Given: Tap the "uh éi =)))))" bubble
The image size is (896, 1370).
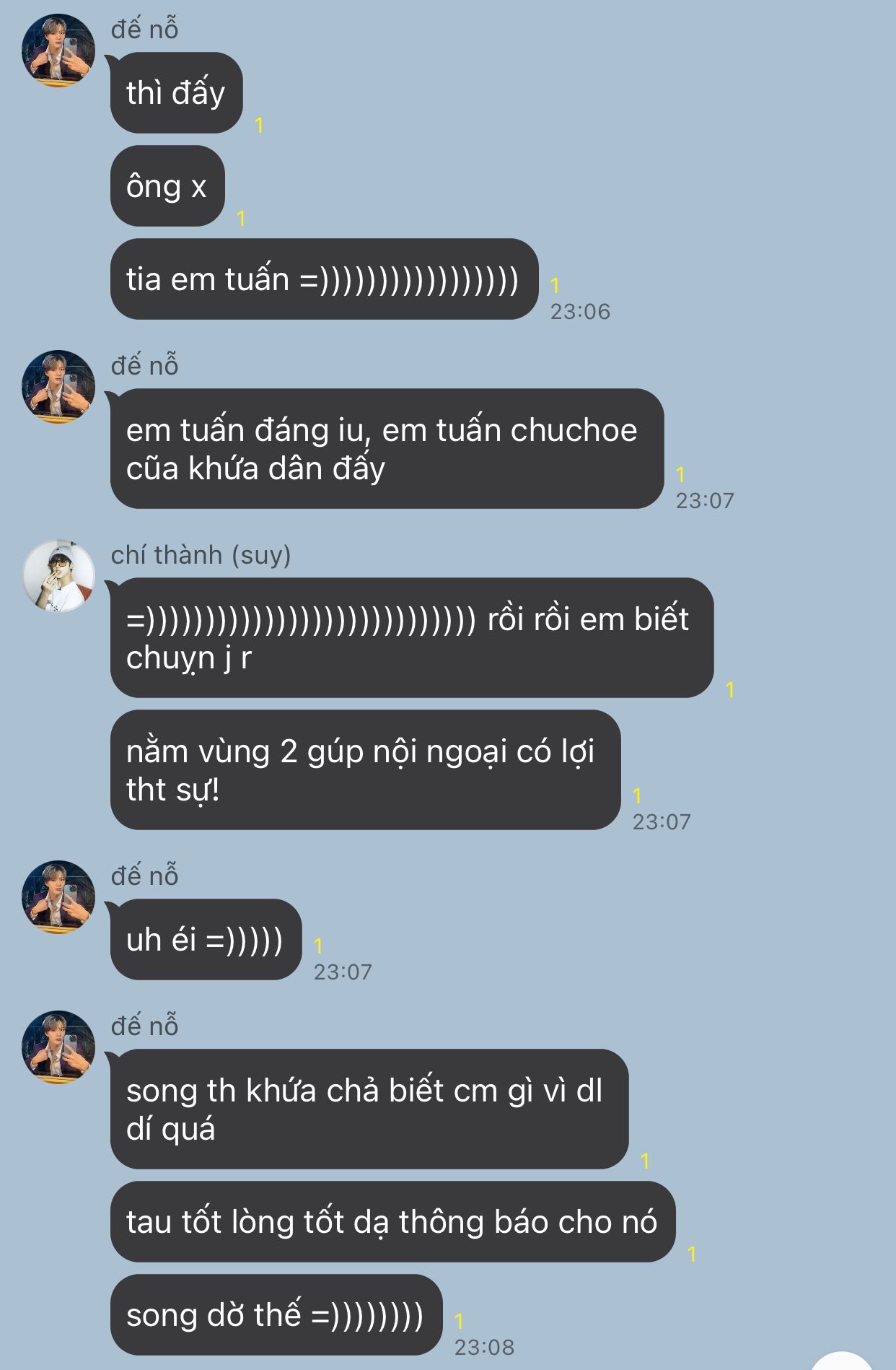Looking at the screenshot, I should tap(206, 940).
